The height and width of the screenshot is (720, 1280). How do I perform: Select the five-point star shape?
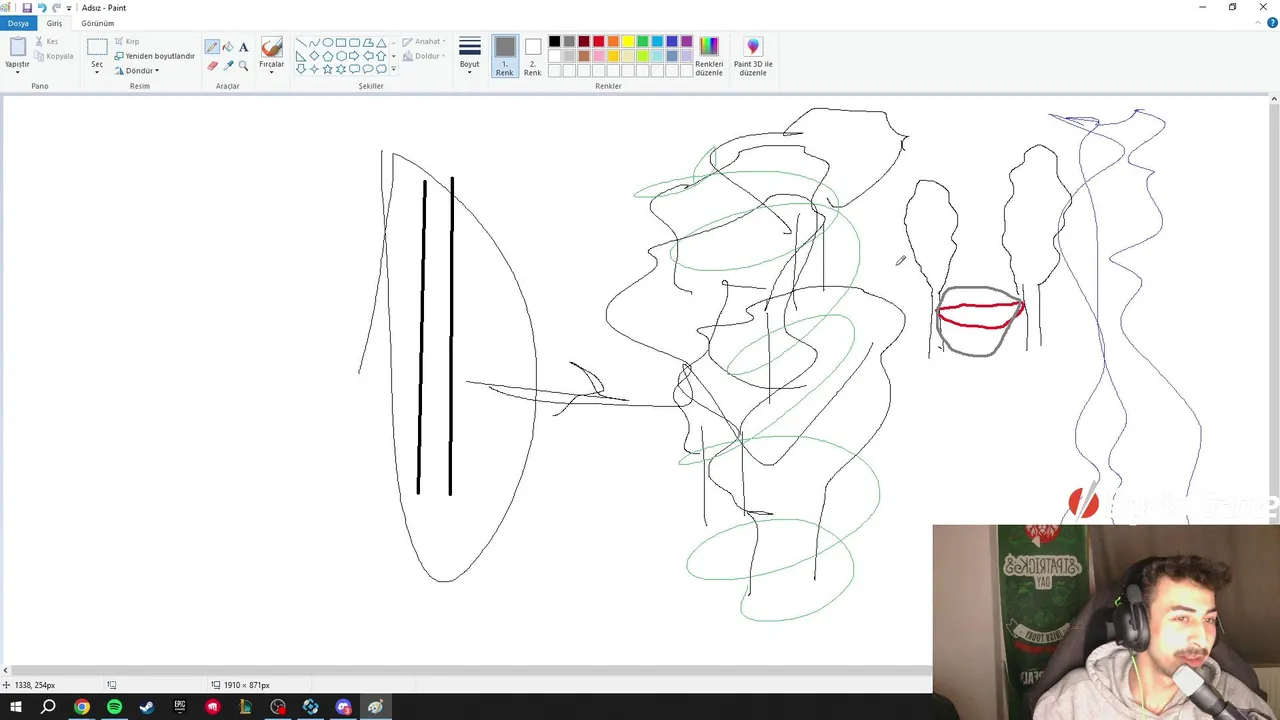point(328,69)
